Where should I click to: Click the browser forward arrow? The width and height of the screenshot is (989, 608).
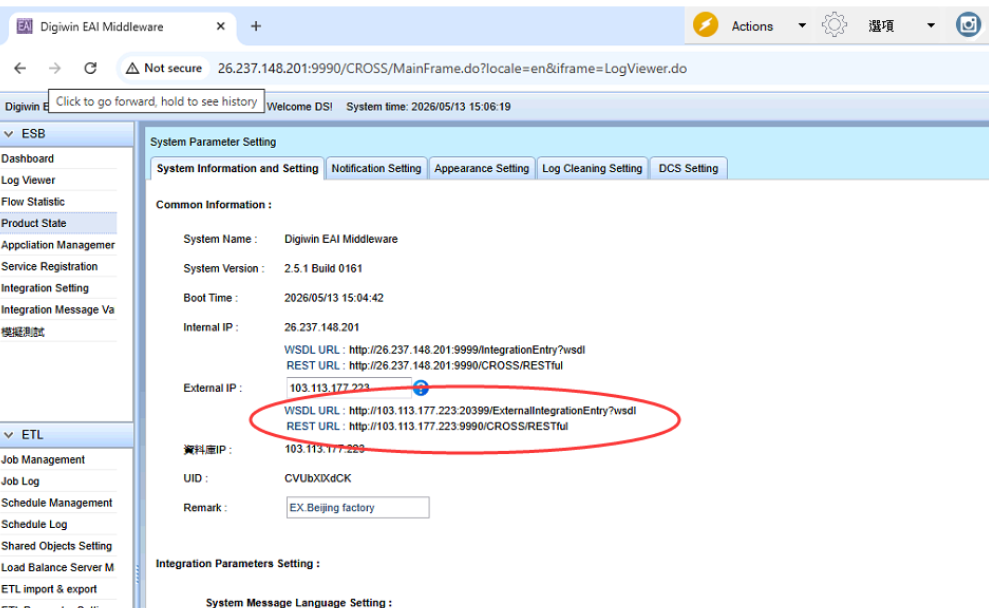pos(55,68)
